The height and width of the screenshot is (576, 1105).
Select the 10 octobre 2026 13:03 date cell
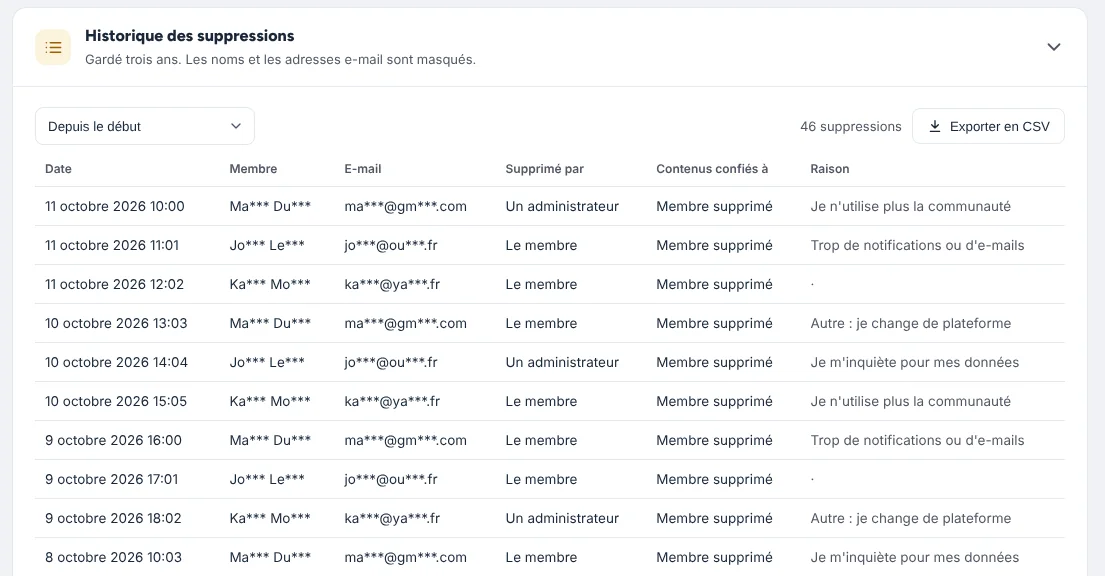click(116, 324)
